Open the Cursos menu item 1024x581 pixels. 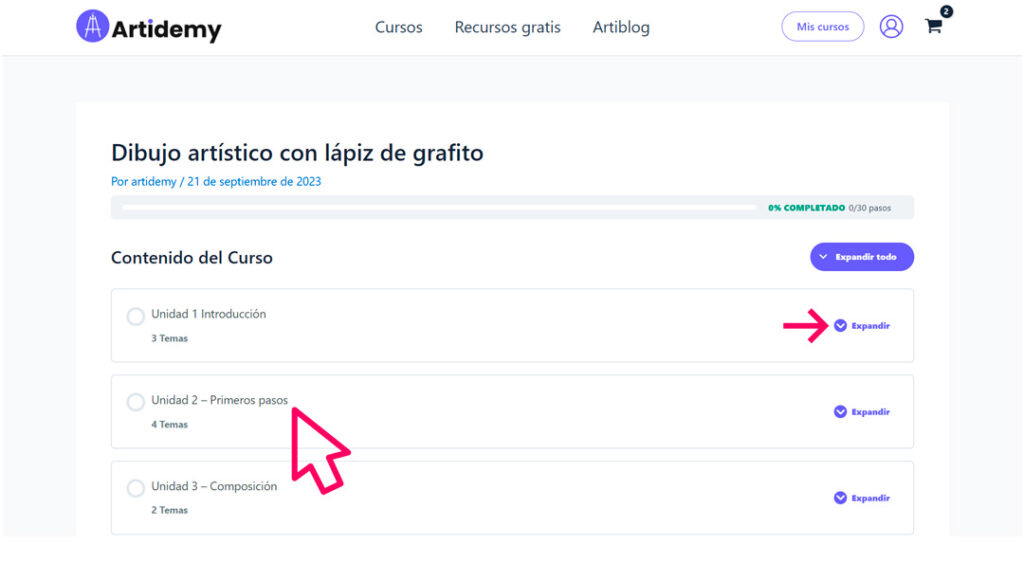click(398, 27)
